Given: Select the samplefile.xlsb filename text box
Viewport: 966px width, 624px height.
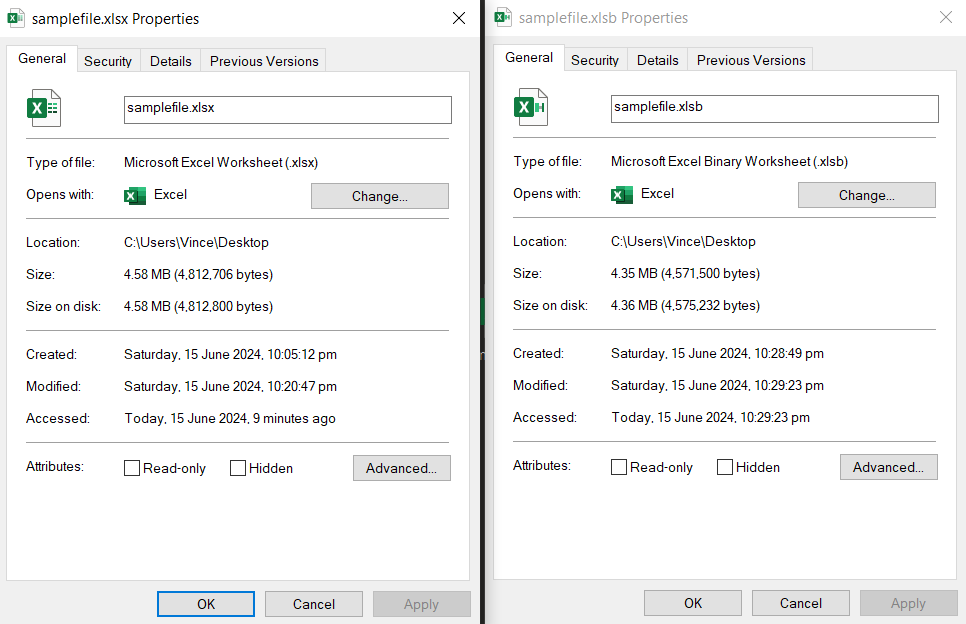Looking at the screenshot, I should point(774,109).
